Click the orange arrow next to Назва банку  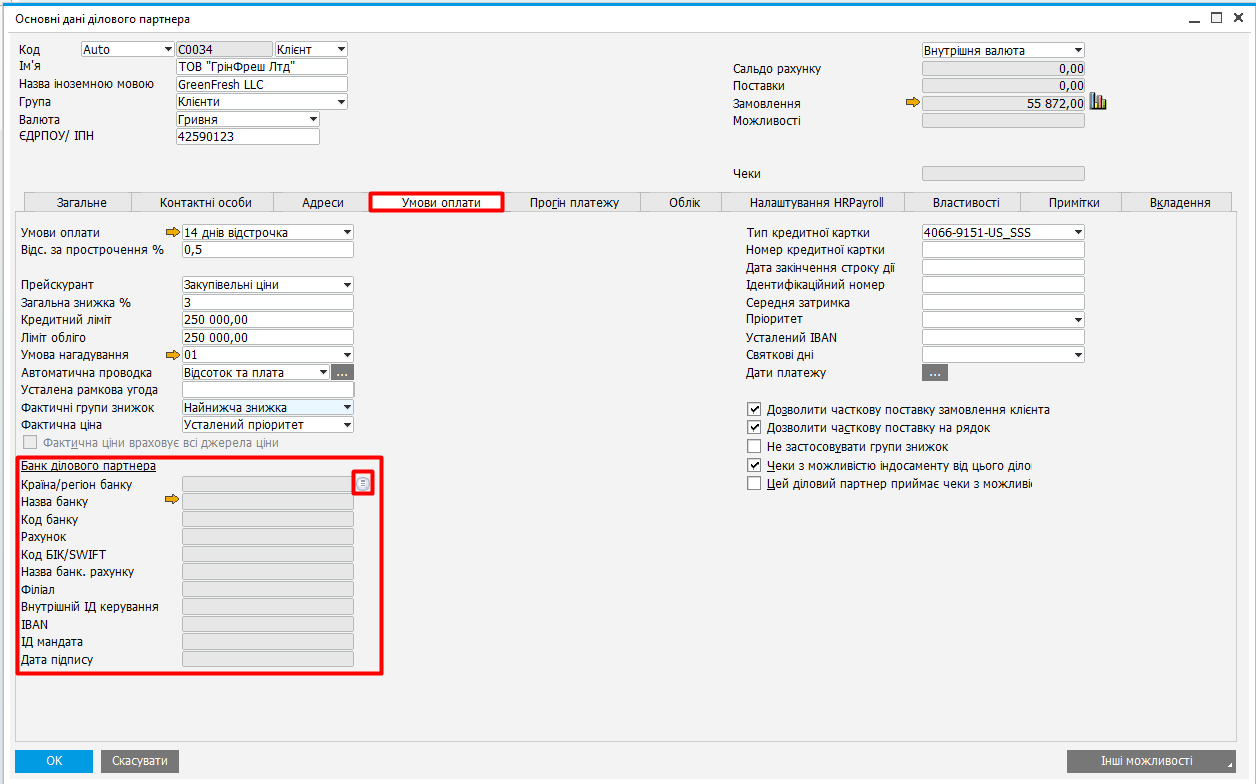click(171, 501)
